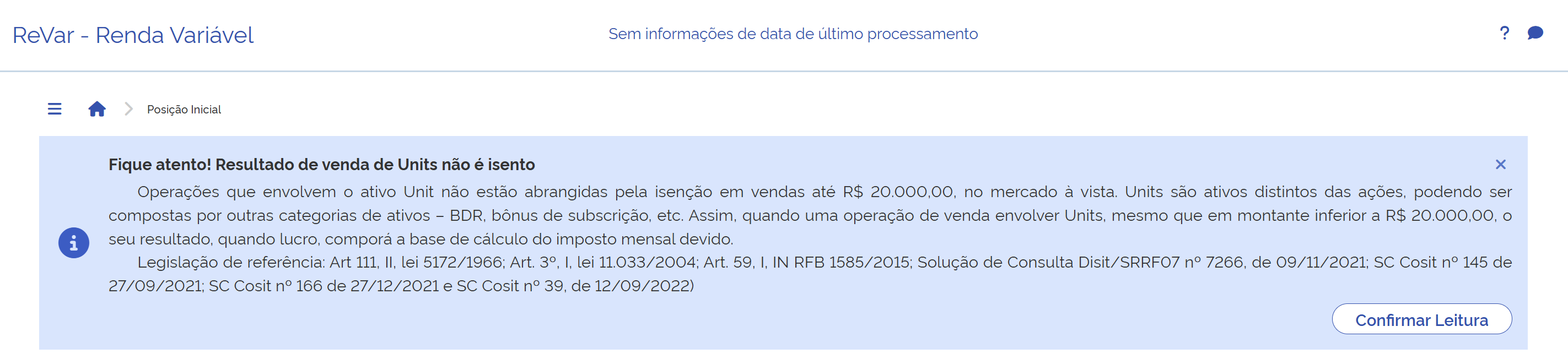The height and width of the screenshot is (359, 1568).
Task: Dismiss the Units alert with X
Action: [1500, 164]
